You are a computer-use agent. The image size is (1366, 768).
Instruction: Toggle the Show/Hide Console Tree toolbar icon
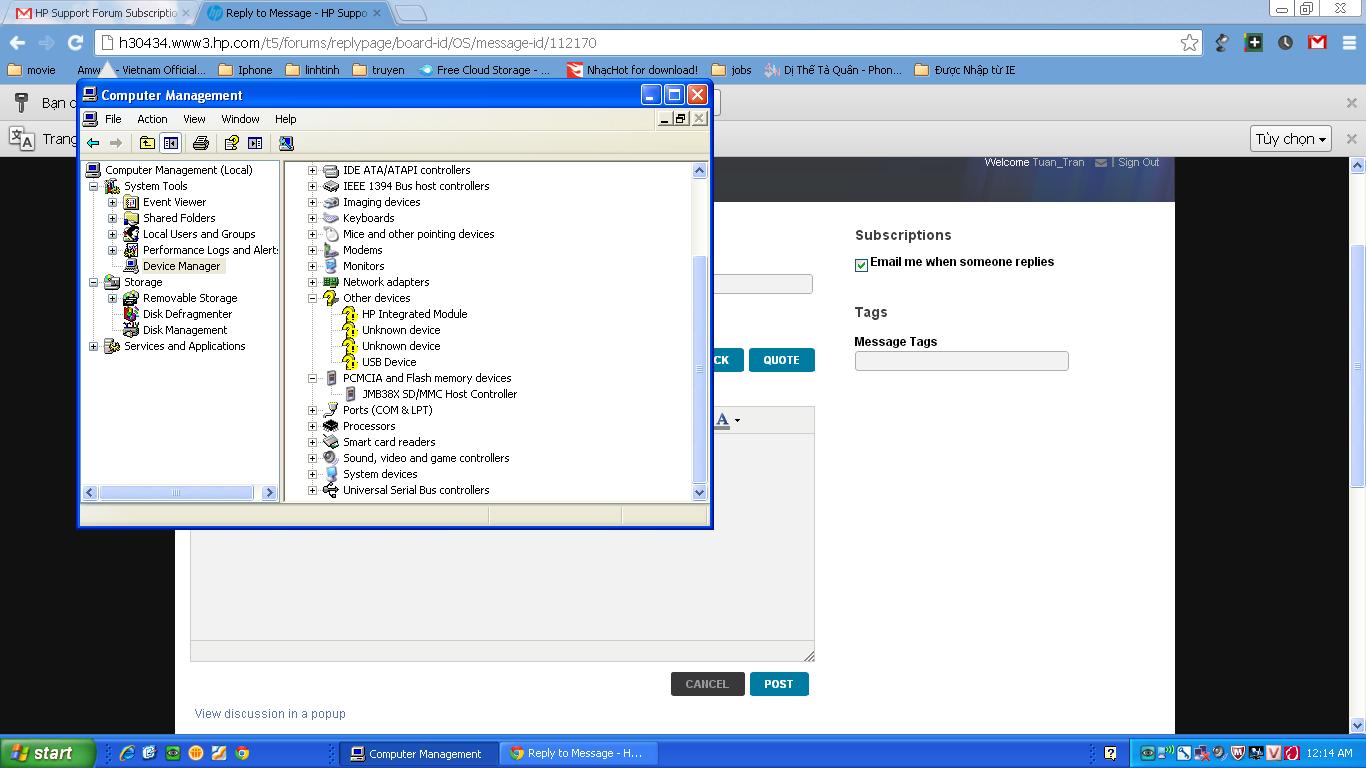pos(171,143)
